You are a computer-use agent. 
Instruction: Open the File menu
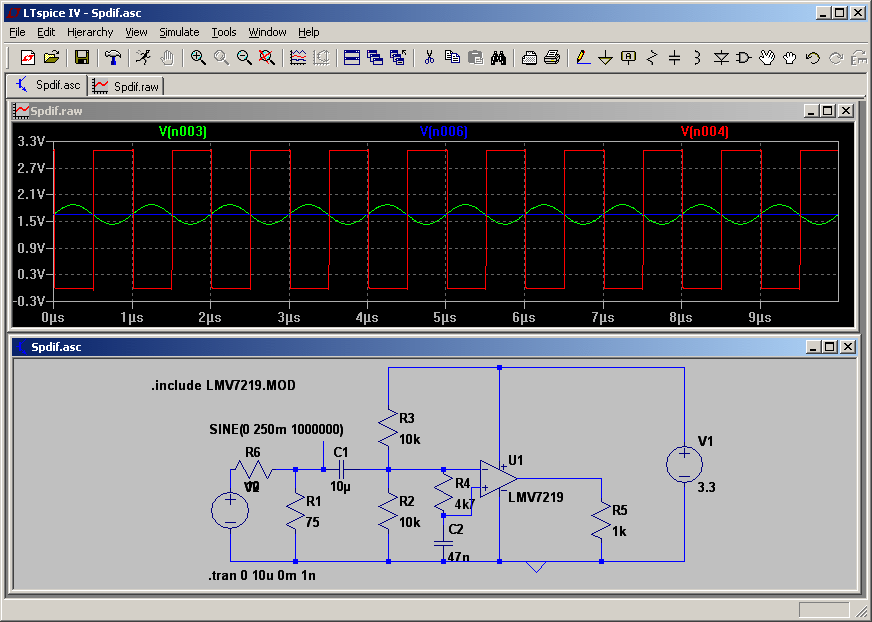(x=17, y=32)
